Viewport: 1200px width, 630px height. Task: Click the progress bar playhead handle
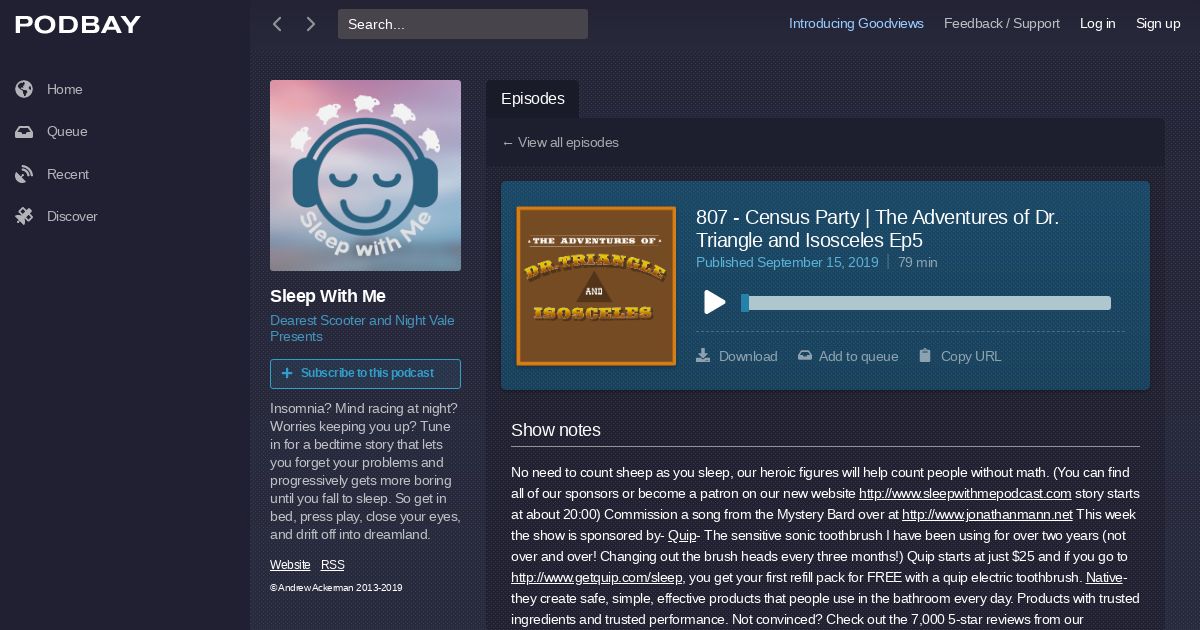745,303
